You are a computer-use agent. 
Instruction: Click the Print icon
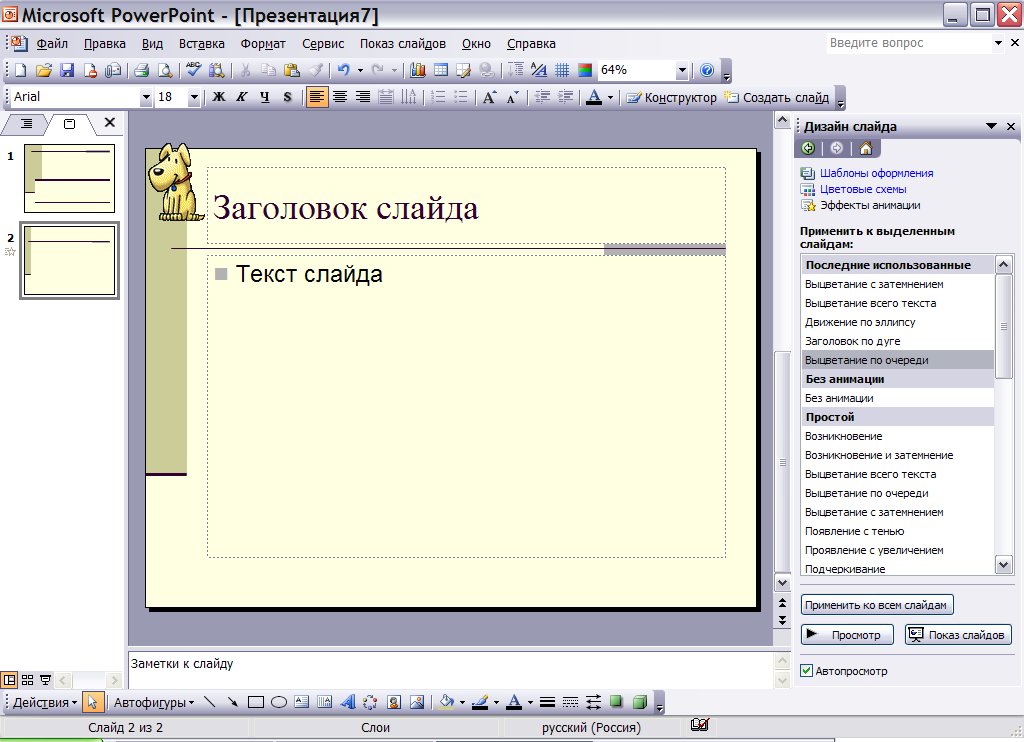142,70
